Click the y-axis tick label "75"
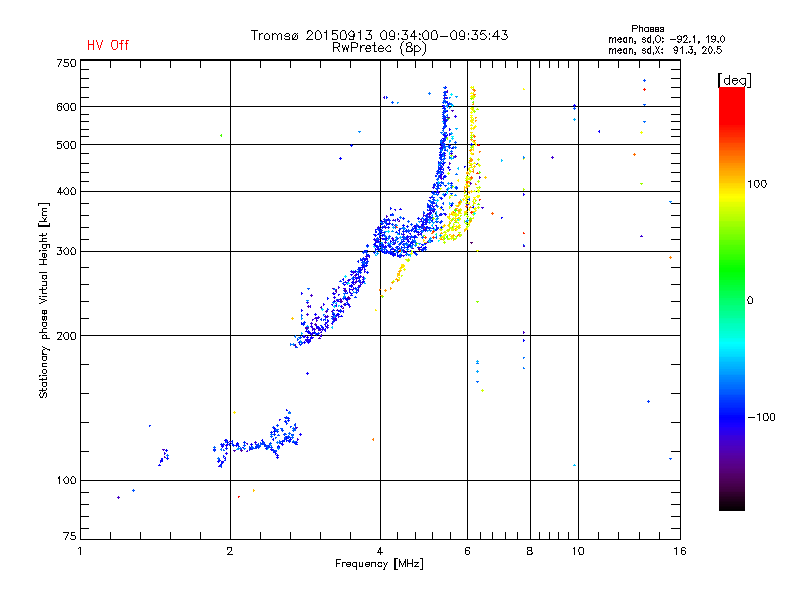800x600 pixels. pyautogui.click(x=70, y=536)
